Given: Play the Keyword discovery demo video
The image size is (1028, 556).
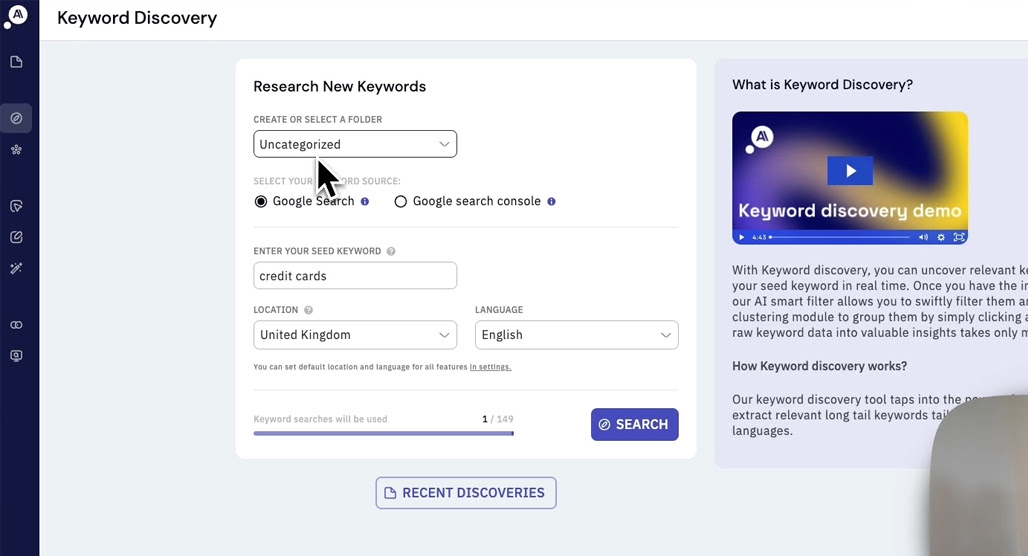Looking at the screenshot, I should coord(850,171).
